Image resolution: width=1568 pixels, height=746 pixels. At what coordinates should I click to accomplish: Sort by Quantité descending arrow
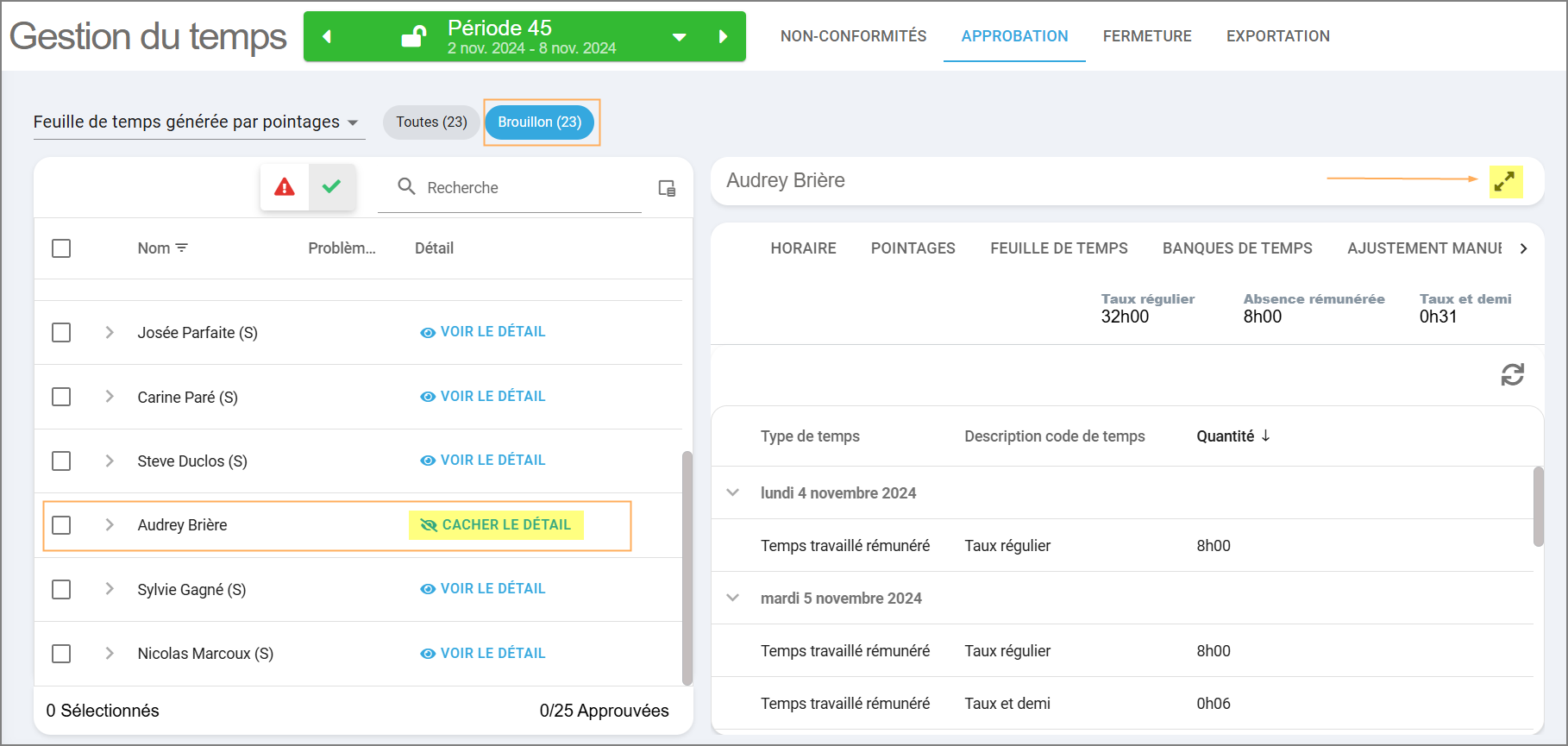tap(1265, 436)
